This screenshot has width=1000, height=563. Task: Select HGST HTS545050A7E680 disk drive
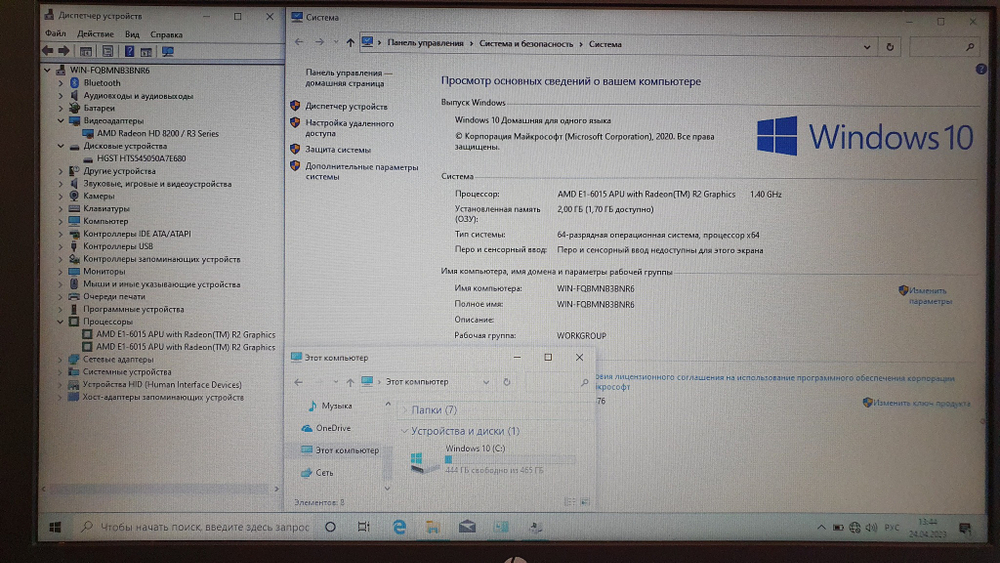(x=142, y=158)
